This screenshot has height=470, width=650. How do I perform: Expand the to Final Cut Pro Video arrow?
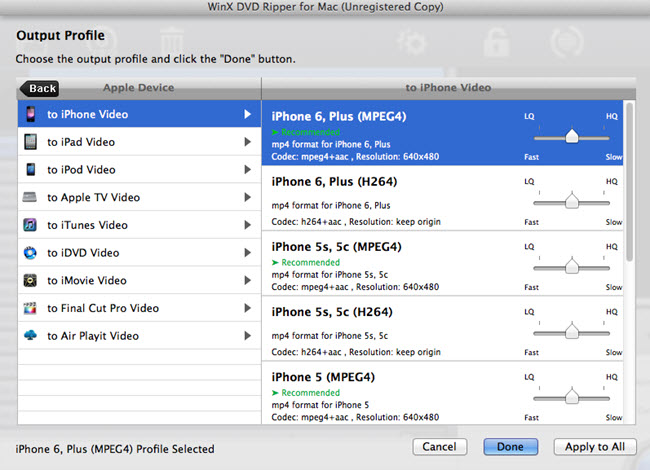247,308
